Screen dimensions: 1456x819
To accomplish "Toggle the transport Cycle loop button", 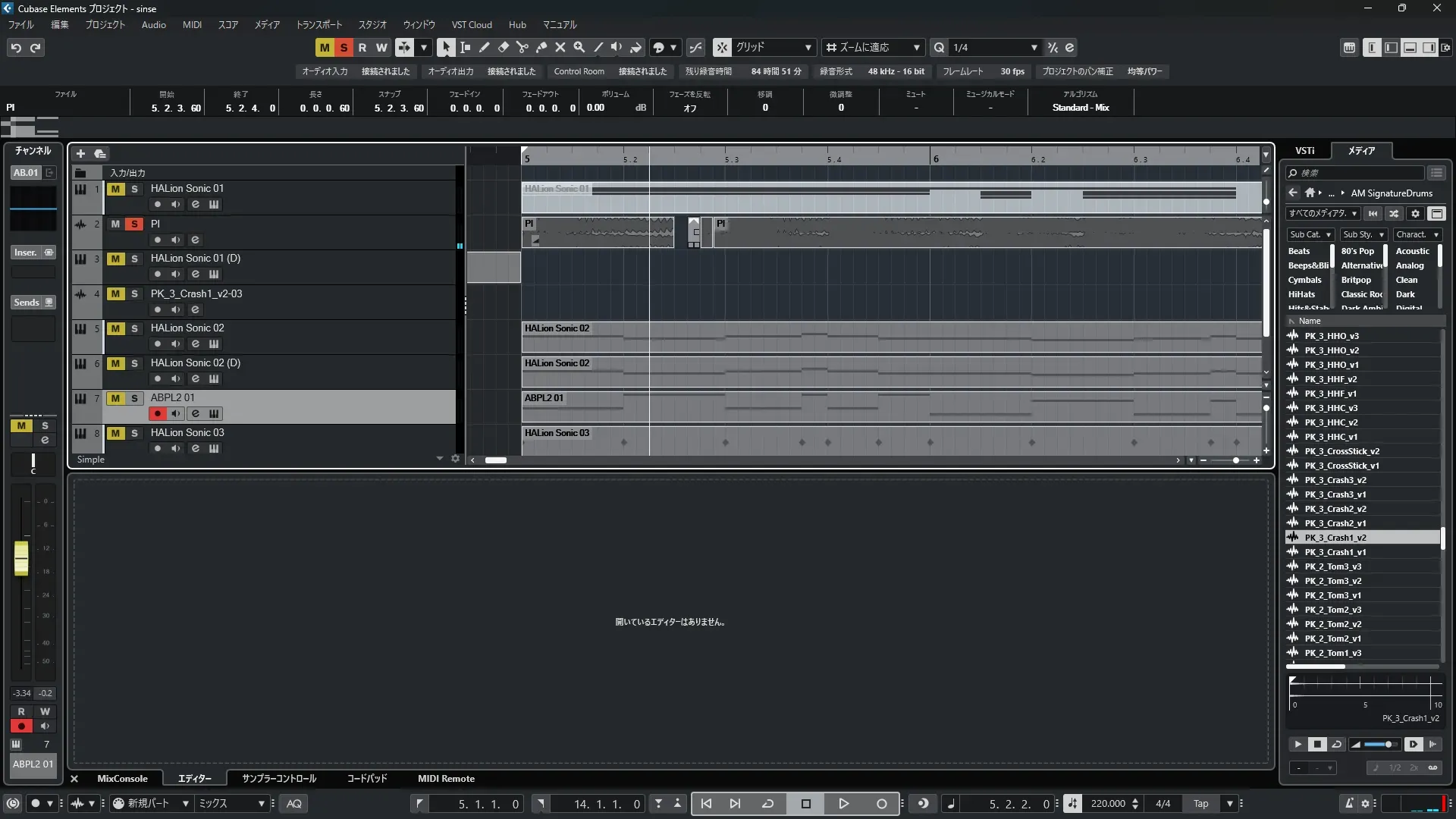I will pyautogui.click(x=767, y=804).
